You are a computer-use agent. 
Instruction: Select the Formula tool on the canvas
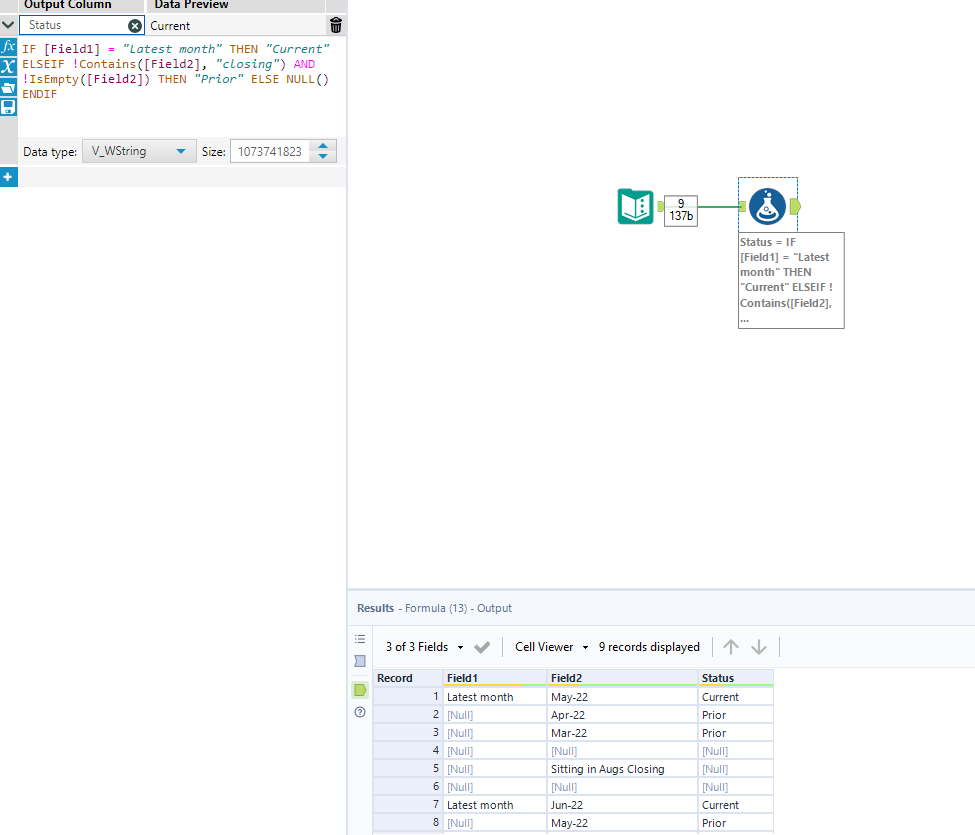(767, 207)
